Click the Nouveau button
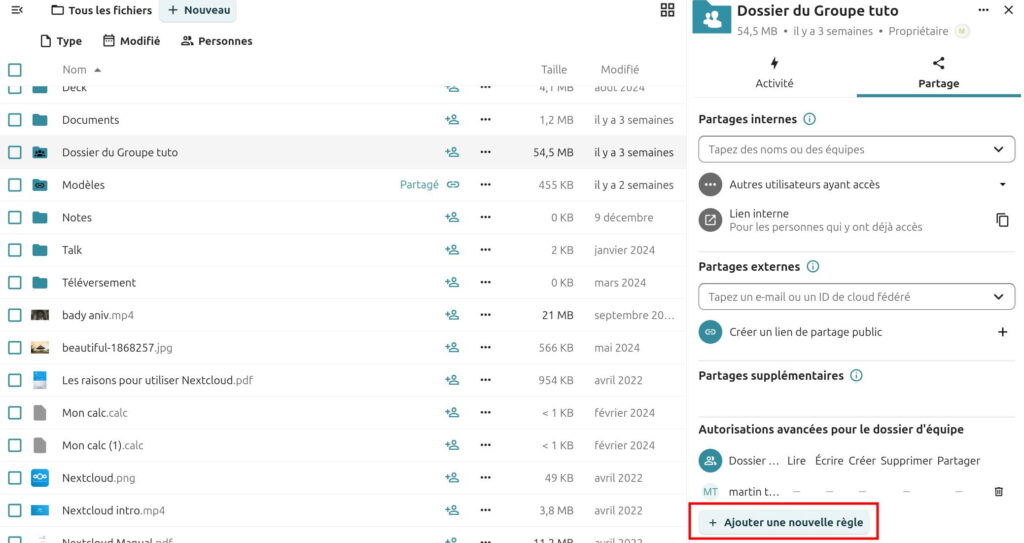Image resolution: width=1024 pixels, height=543 pixels. point(199,10)
